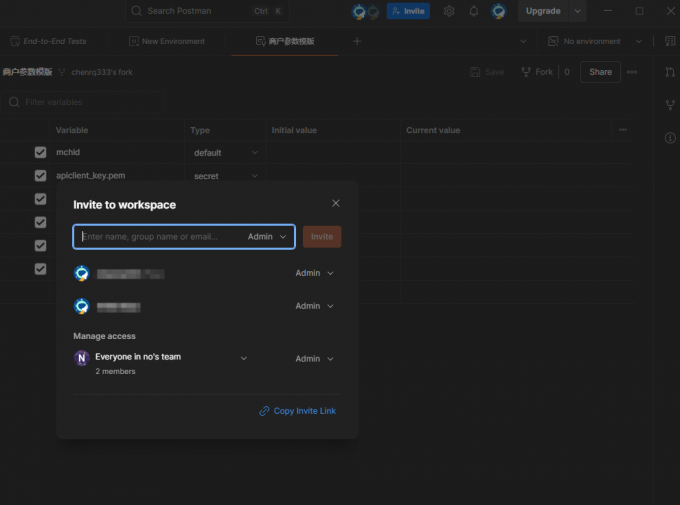
Task: Open the No environment selector dropdown
Action: [595, 41]
